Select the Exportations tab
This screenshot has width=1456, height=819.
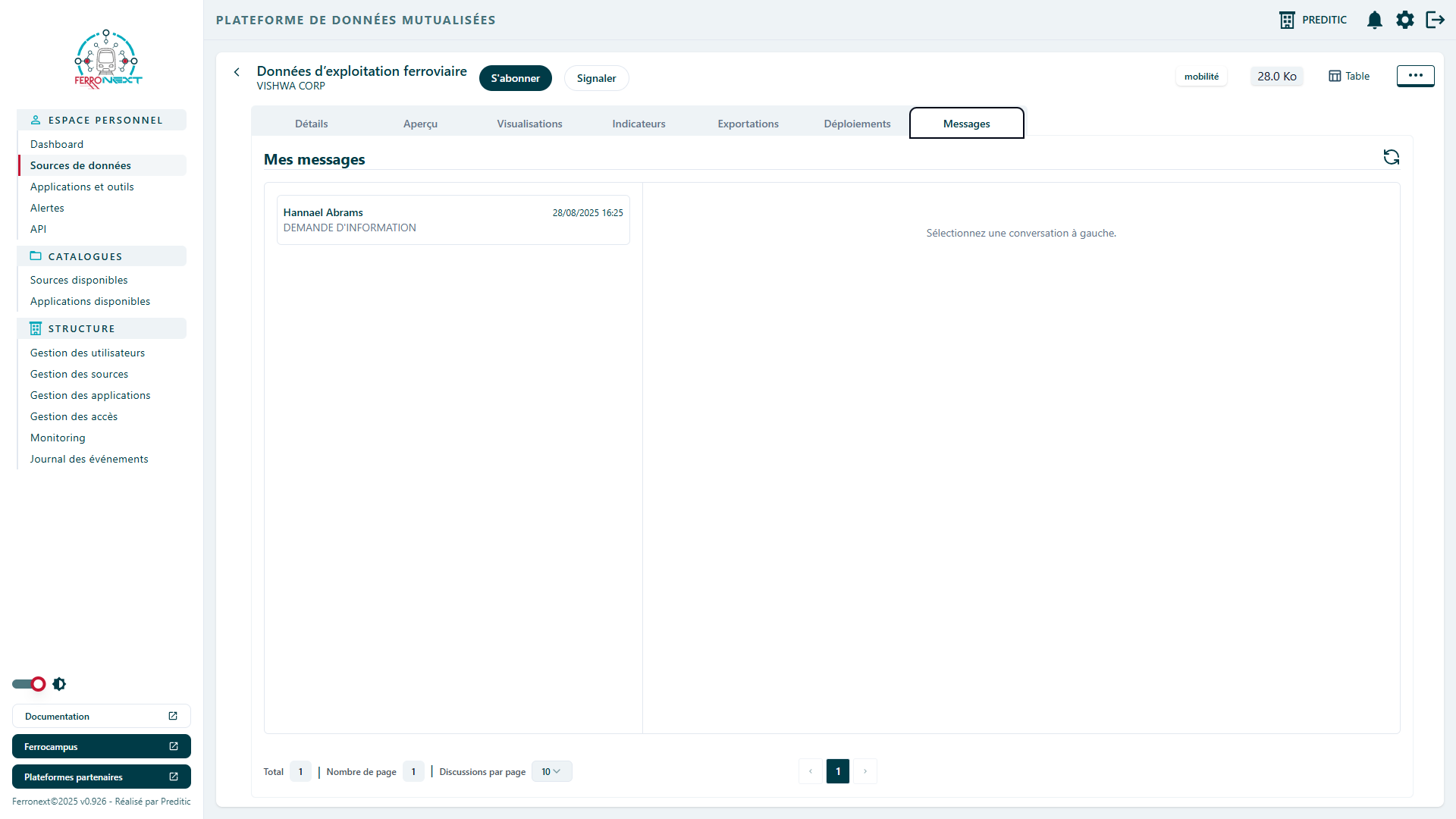(x=748, y=124)
